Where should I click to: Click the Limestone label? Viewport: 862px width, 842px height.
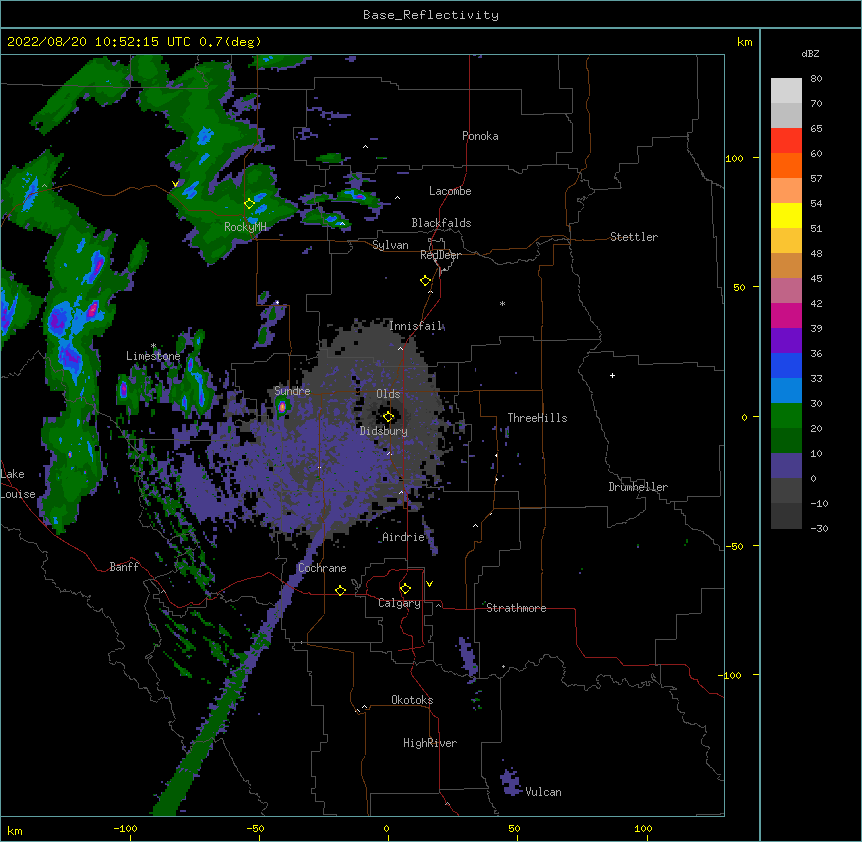[x=153, y=356]
